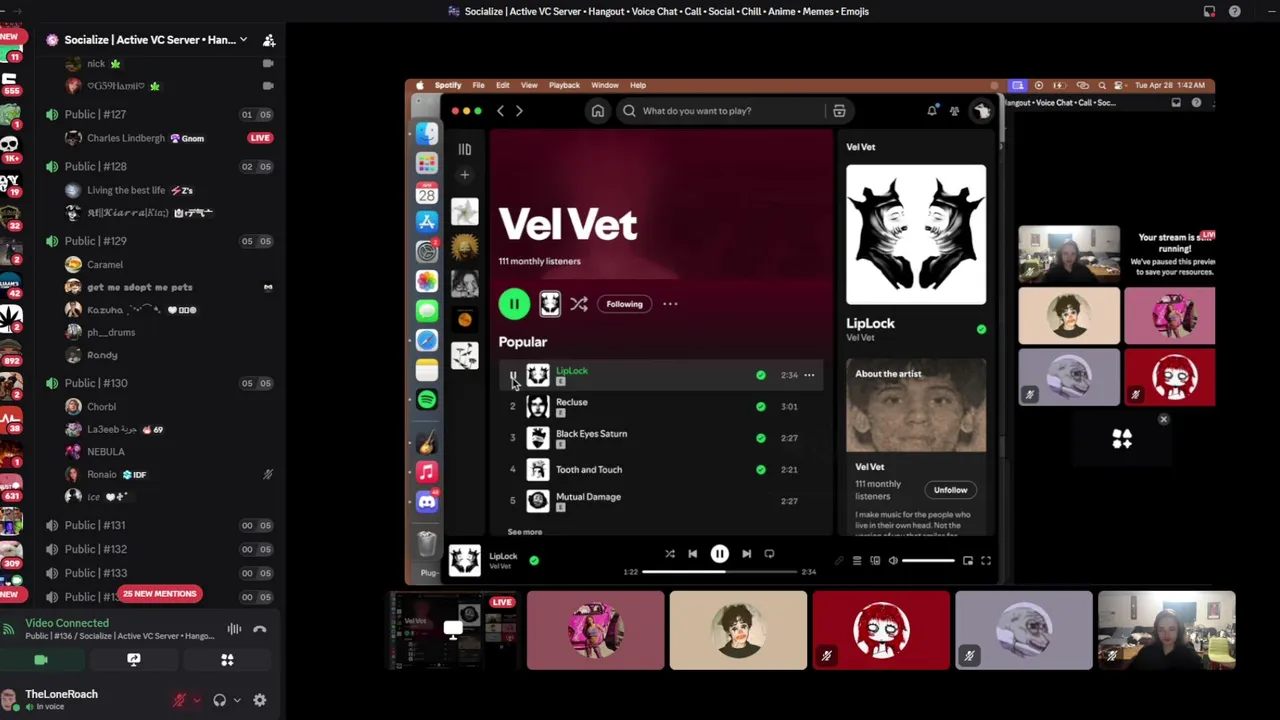Screen dimensions: 1280x720
Task: Start screen sharing in Discord panel
Action: (x=134, y=660)
